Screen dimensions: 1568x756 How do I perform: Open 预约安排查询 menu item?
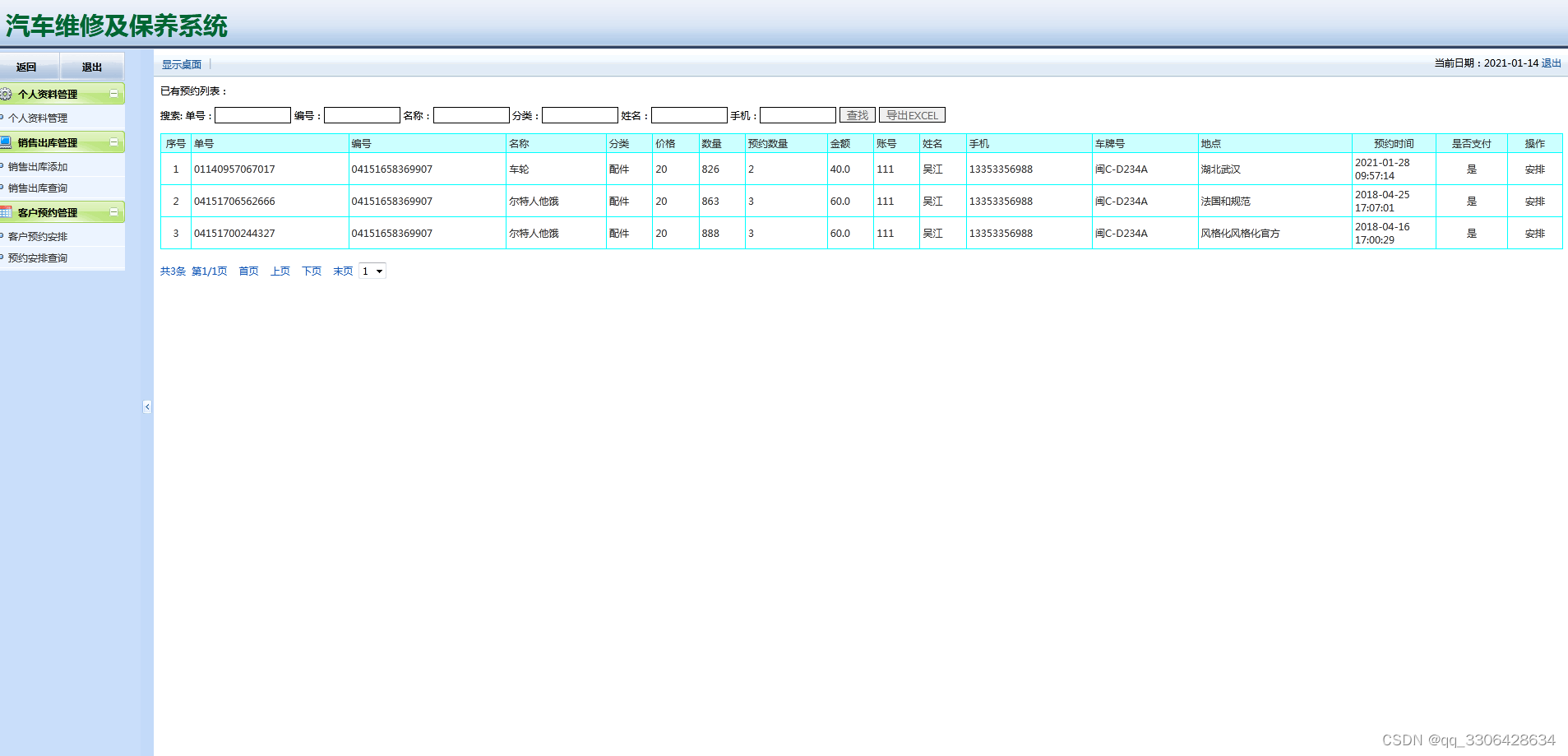coord(38,257)
